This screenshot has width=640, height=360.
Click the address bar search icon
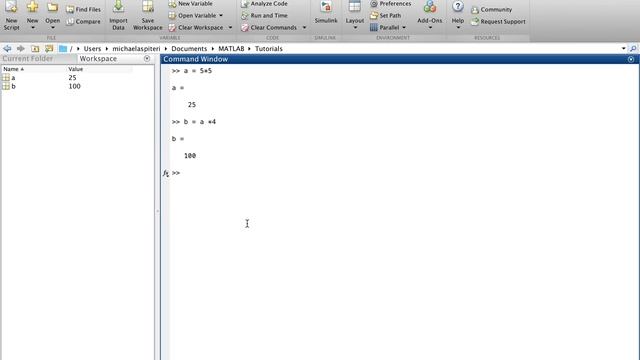point(633,49)
